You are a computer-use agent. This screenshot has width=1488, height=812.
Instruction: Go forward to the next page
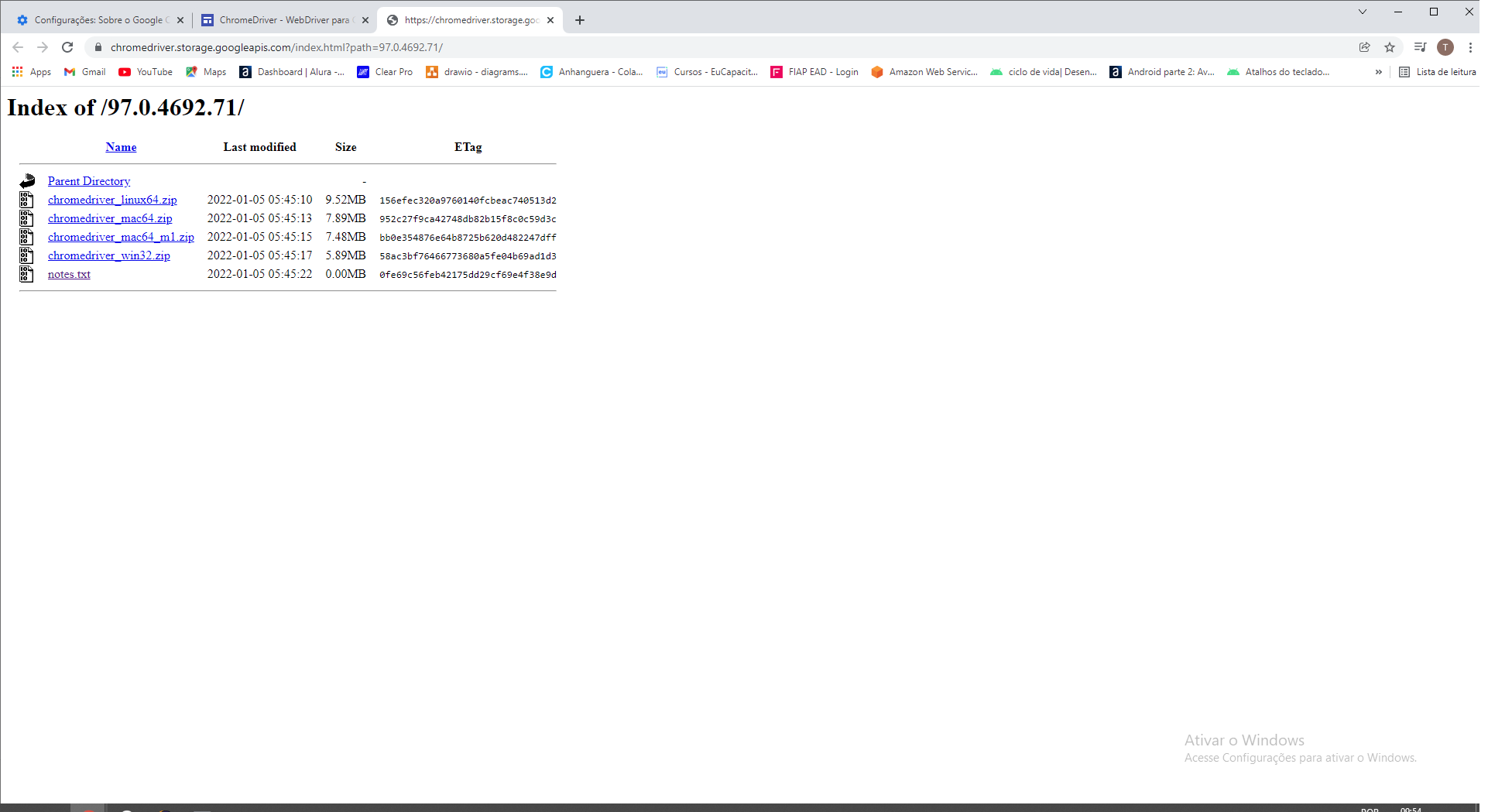[43, 47]
